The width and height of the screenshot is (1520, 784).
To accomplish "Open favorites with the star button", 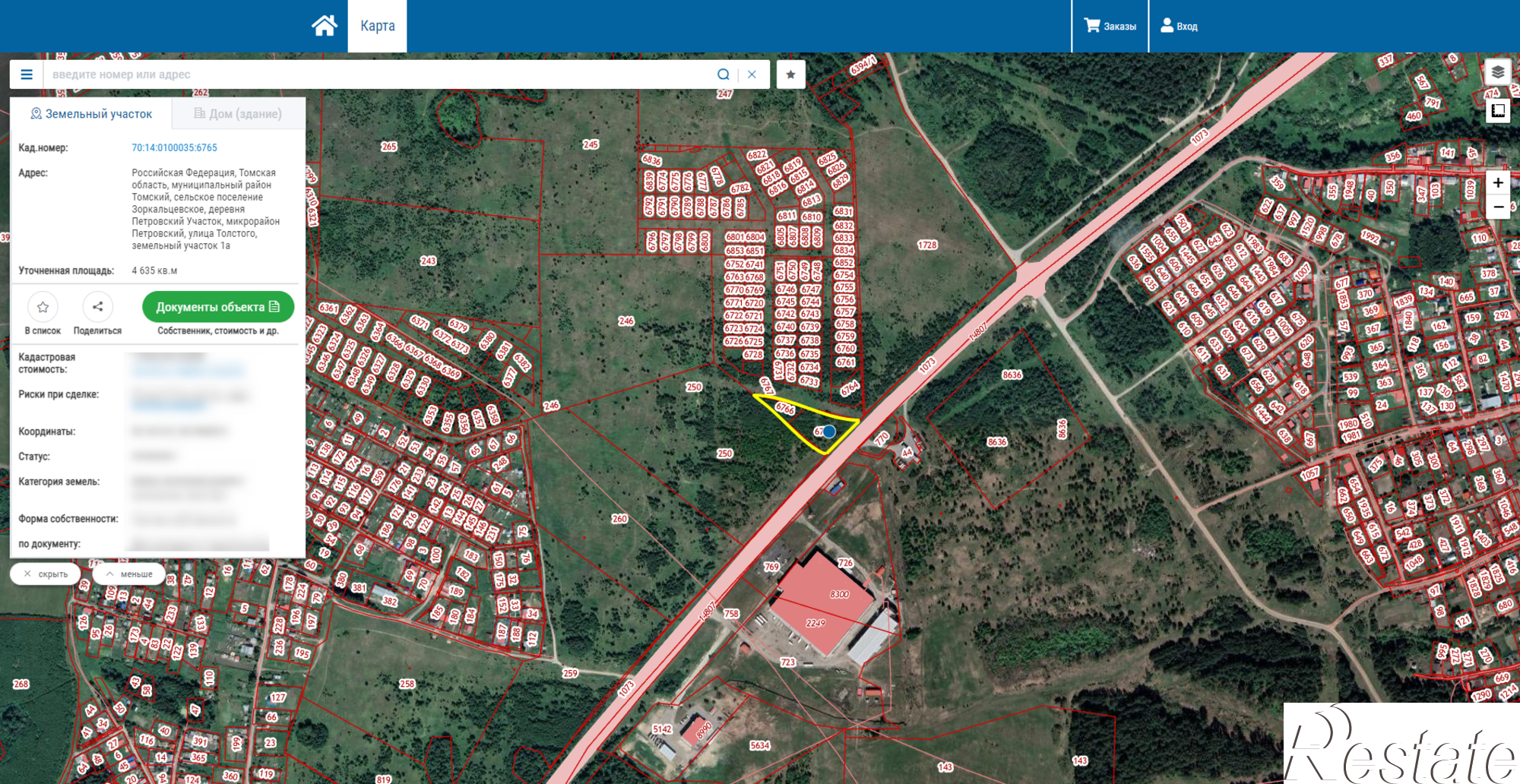I will [791, 74].
